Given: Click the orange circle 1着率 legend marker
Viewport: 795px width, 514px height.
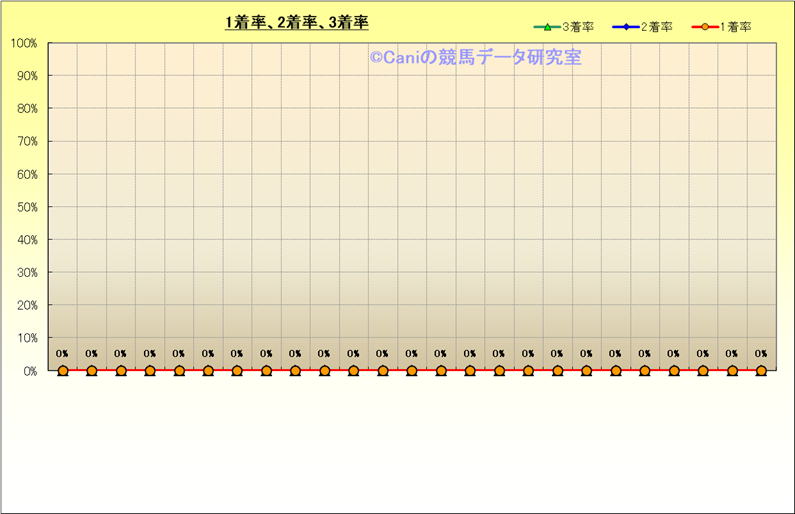Looking at the screenshot, I should [x=706, y=27].
